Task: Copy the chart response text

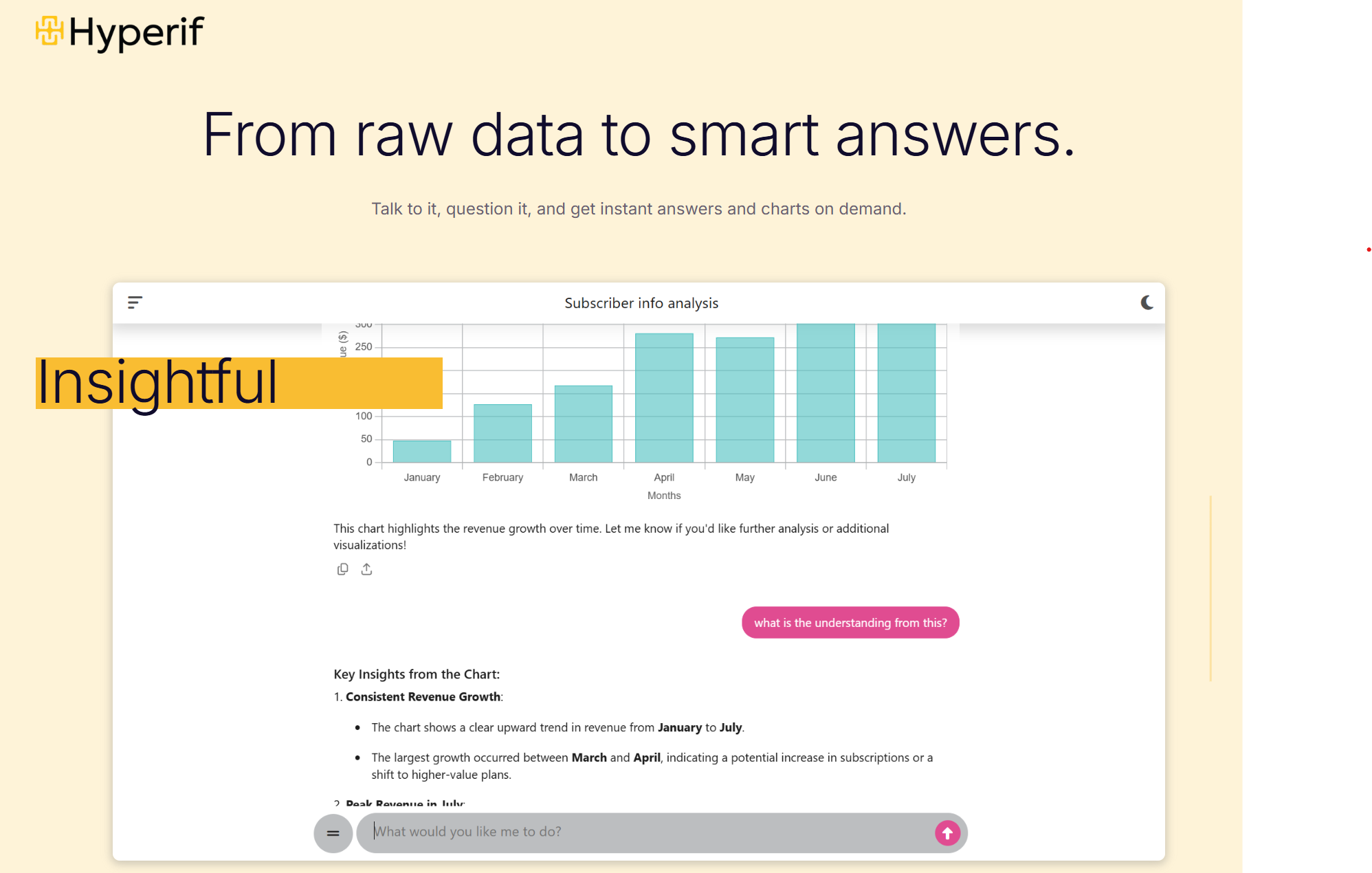Action: click(x=342, y=569)
